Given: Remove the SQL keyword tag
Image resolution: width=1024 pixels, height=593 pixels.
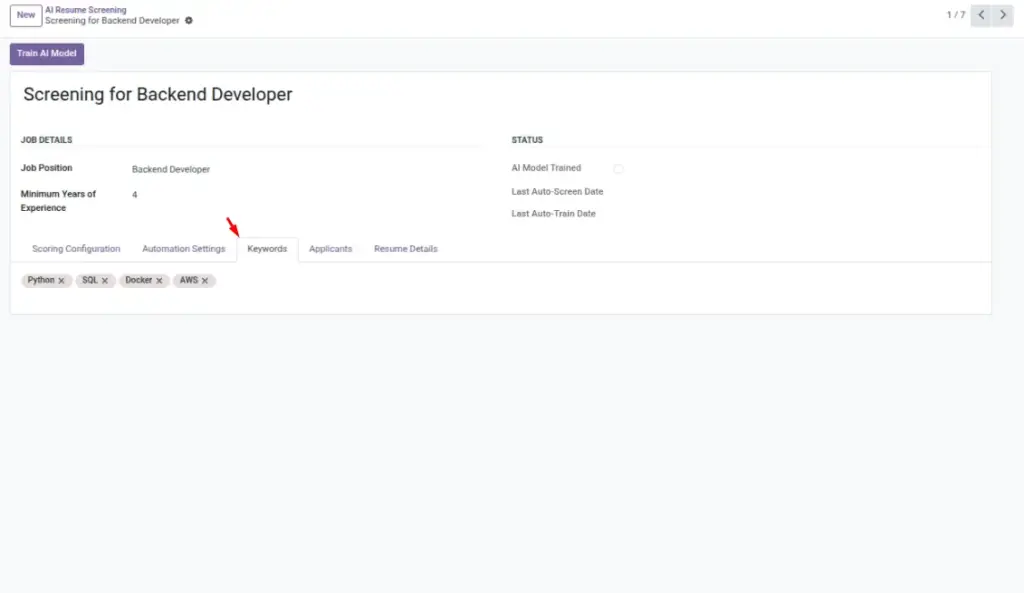Looking at the screenshot, I should [x=104, y=281].
